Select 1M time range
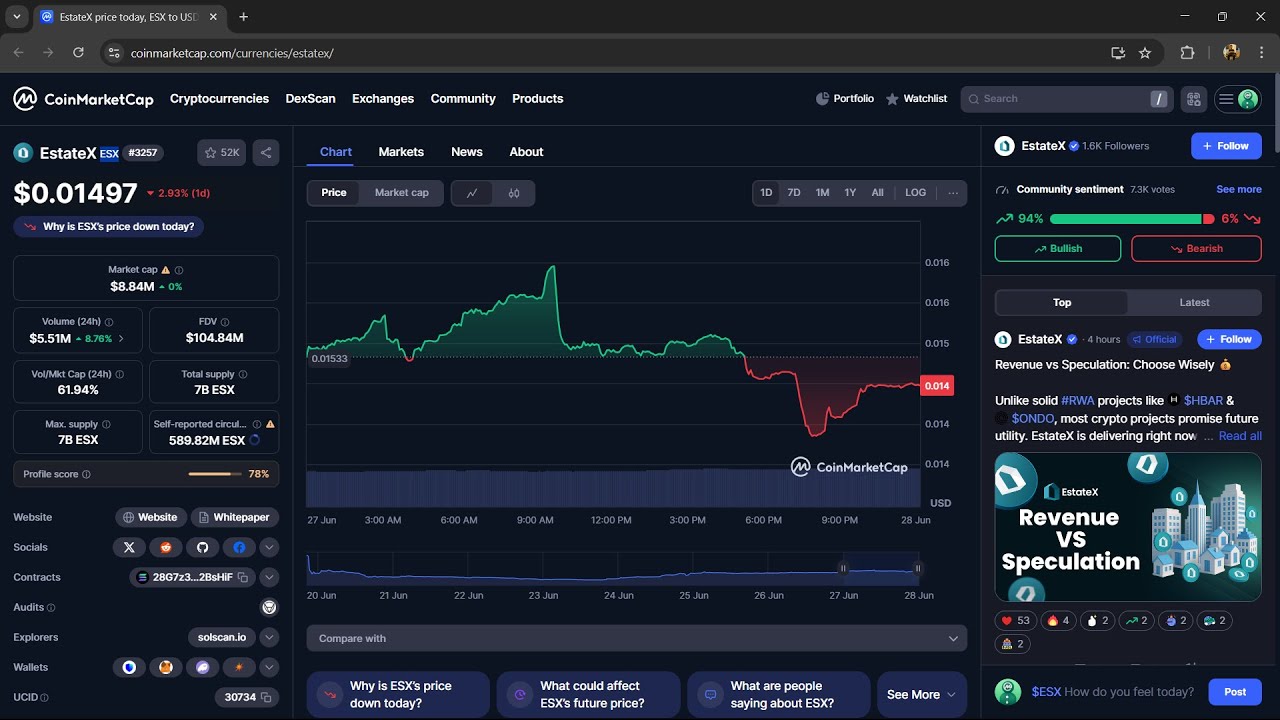 822,193
